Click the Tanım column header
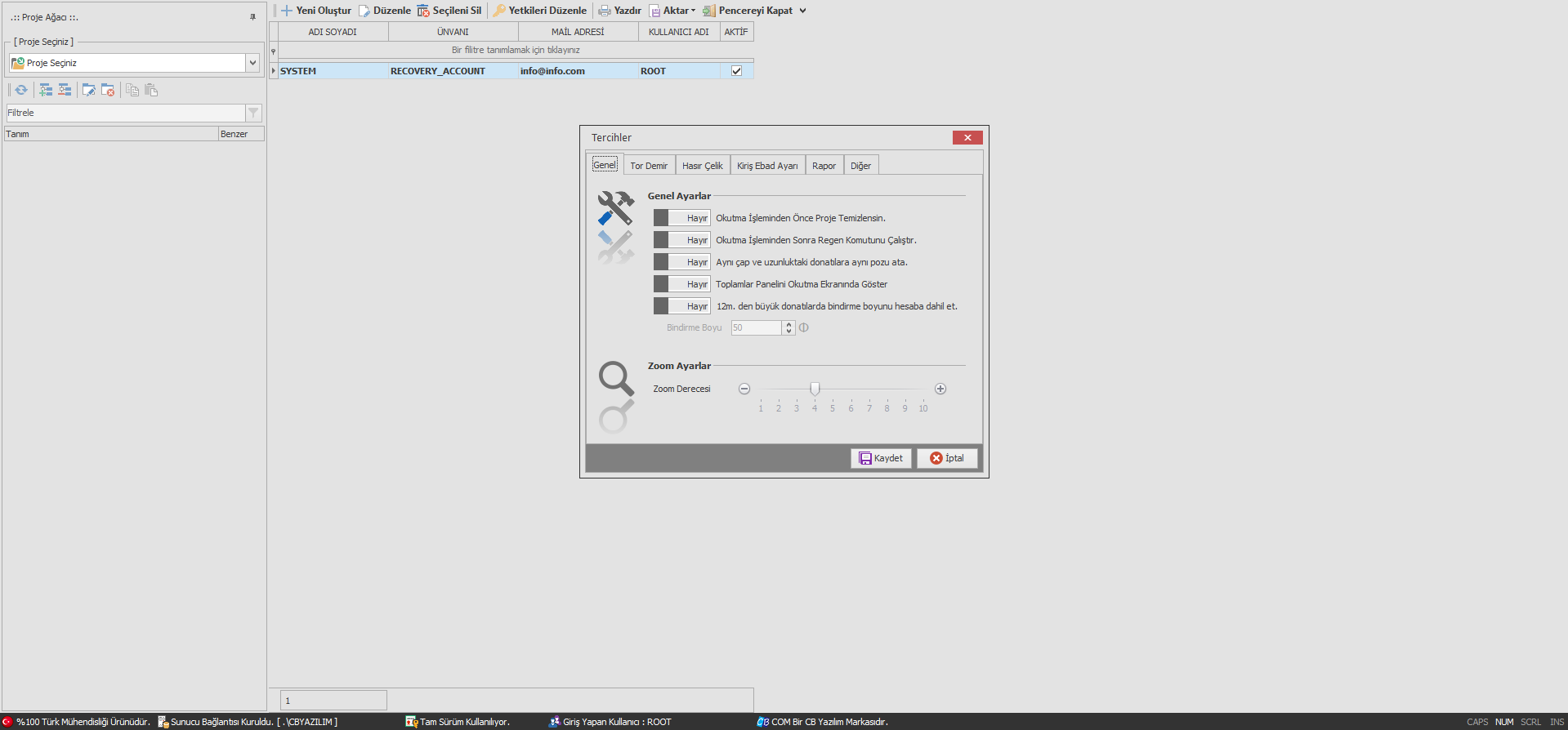 111,134
